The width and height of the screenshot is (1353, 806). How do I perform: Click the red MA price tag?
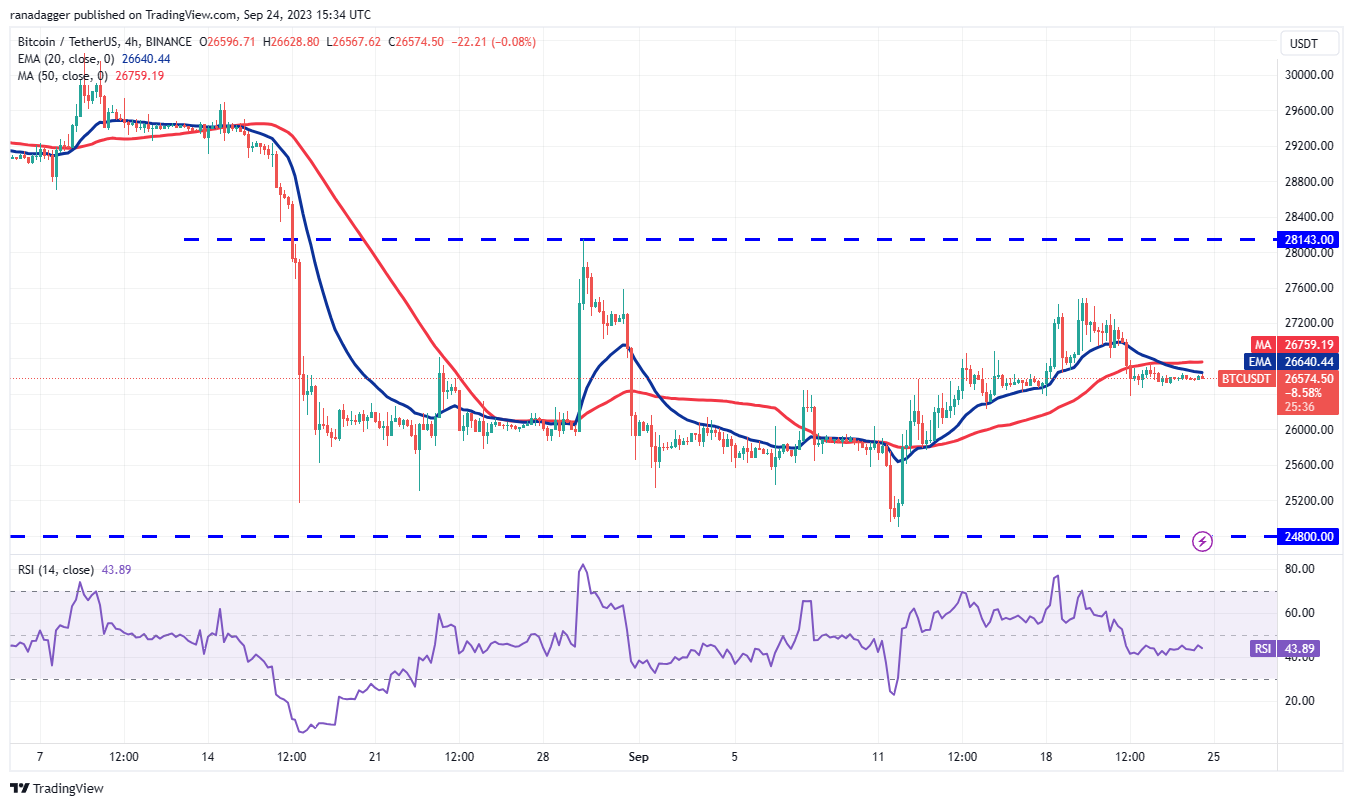click(1260, 343)
